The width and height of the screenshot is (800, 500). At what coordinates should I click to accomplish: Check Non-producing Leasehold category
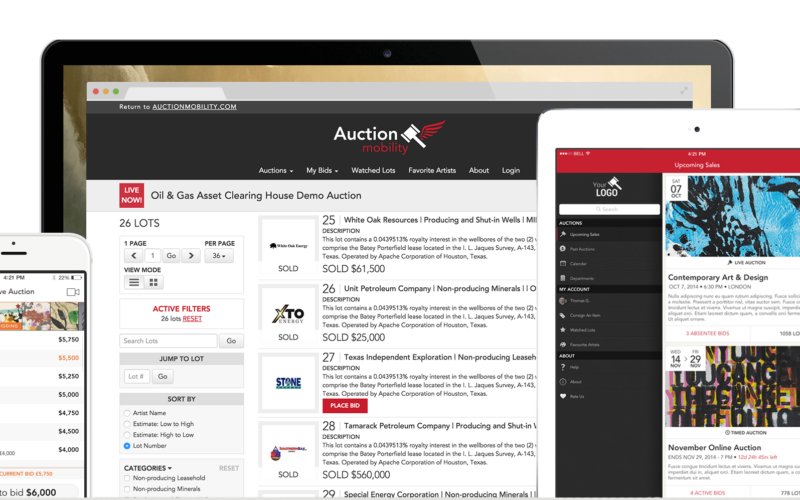pos(127,478)
